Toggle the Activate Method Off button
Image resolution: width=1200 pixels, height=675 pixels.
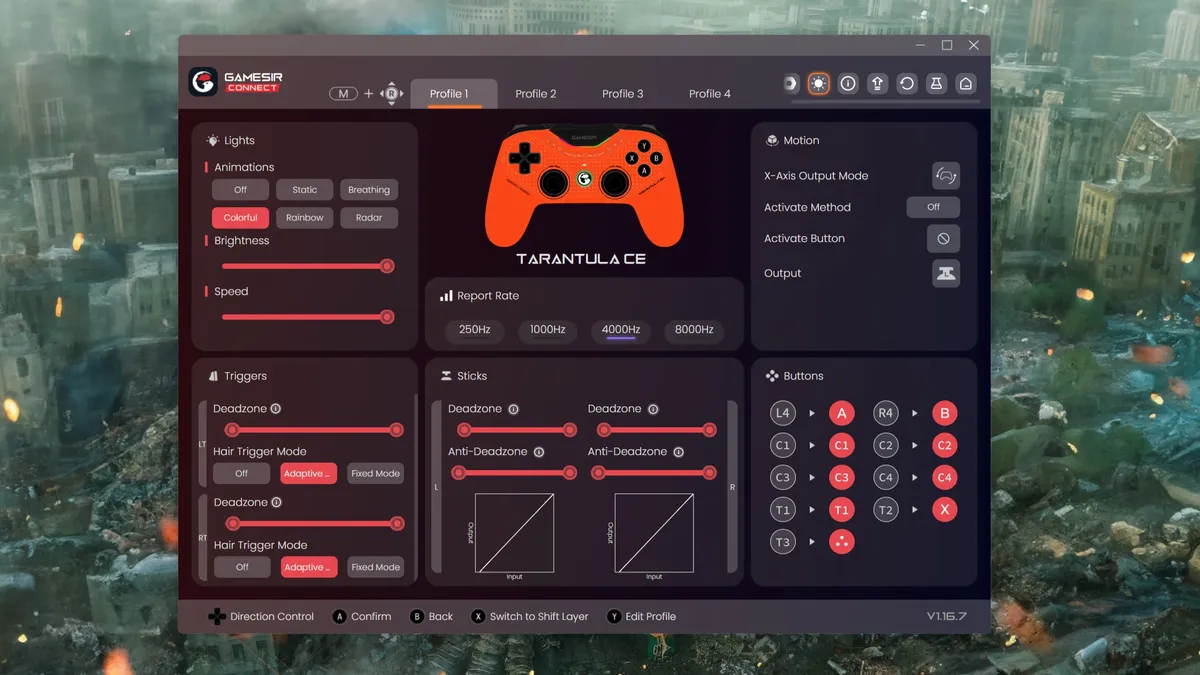[x=933, y=207]
